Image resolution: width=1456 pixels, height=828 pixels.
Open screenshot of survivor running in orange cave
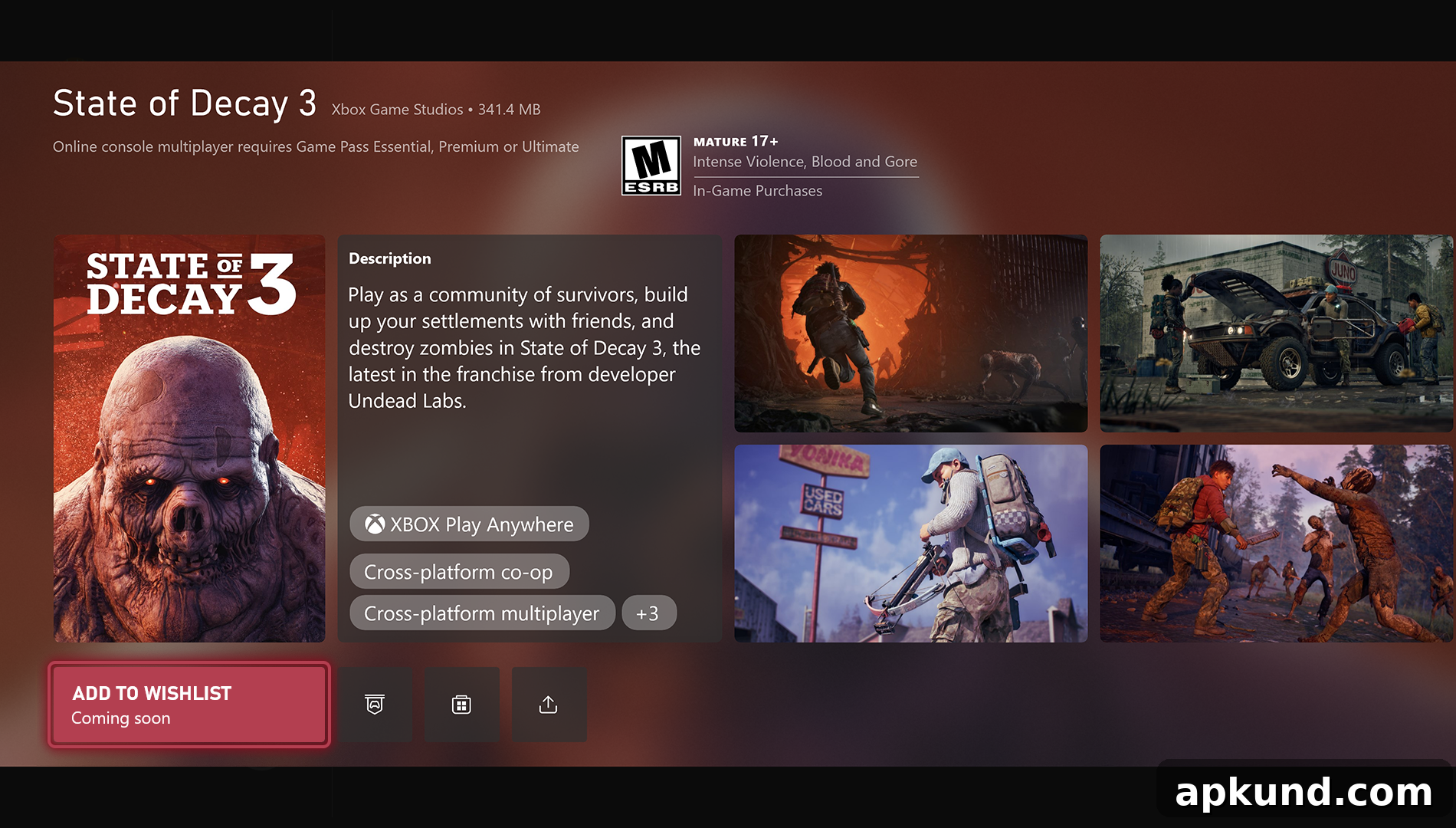tap(911, 333)
